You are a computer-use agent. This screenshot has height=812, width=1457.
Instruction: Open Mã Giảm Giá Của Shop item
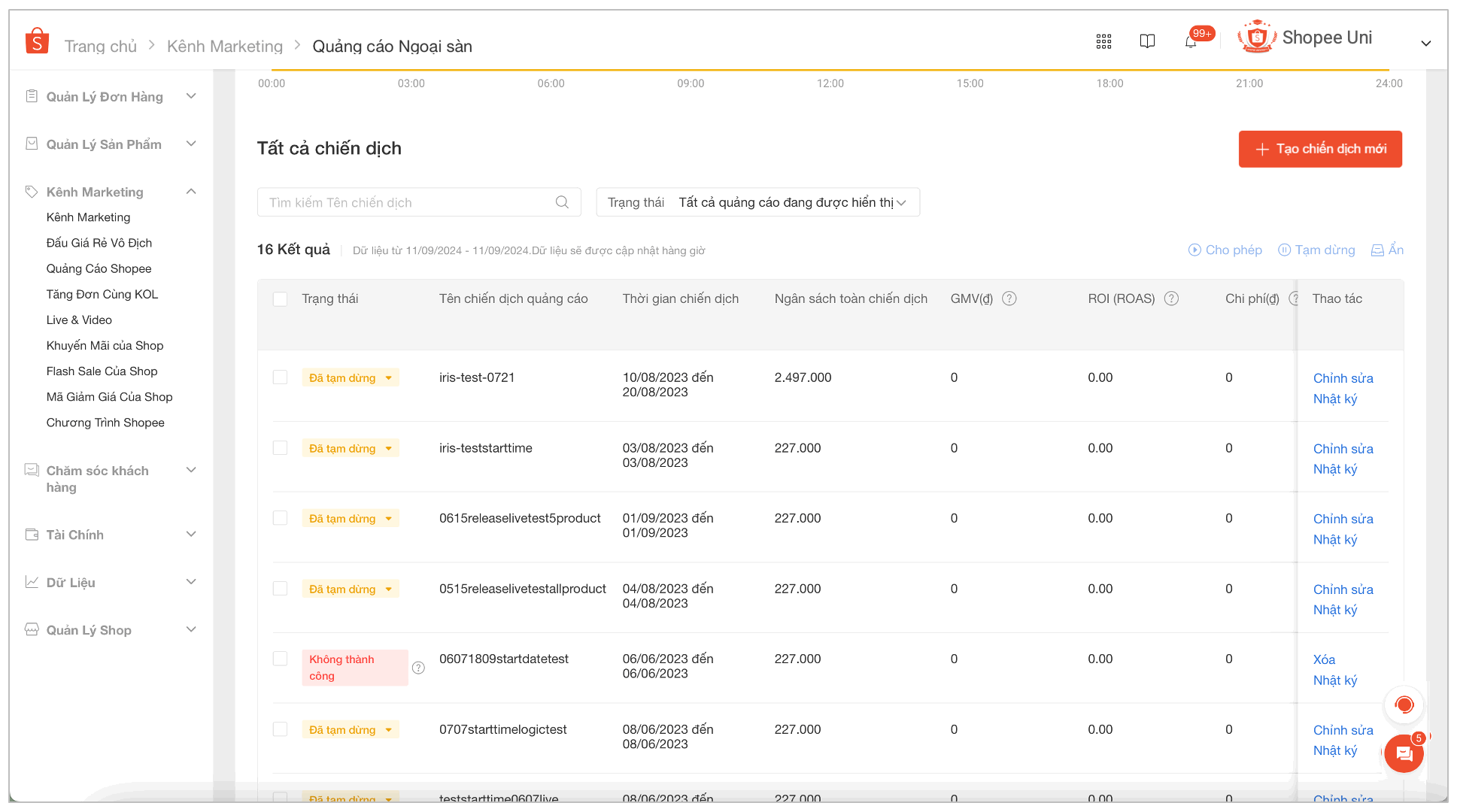point(109,396)
